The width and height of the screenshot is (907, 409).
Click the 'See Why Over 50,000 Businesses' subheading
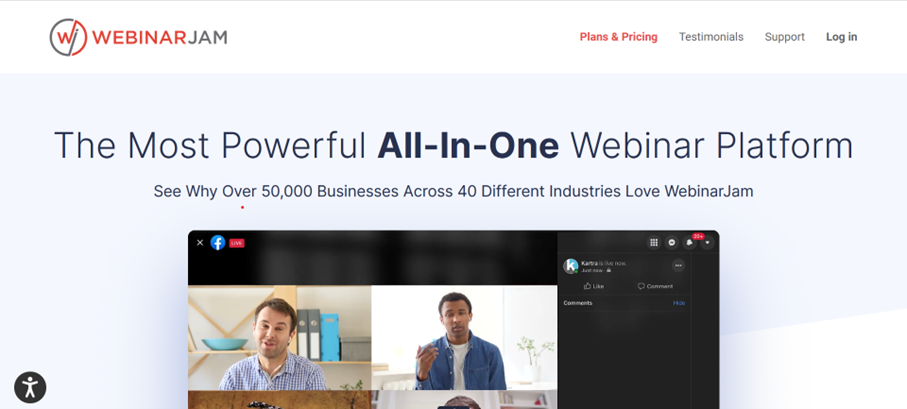[454, 191]
